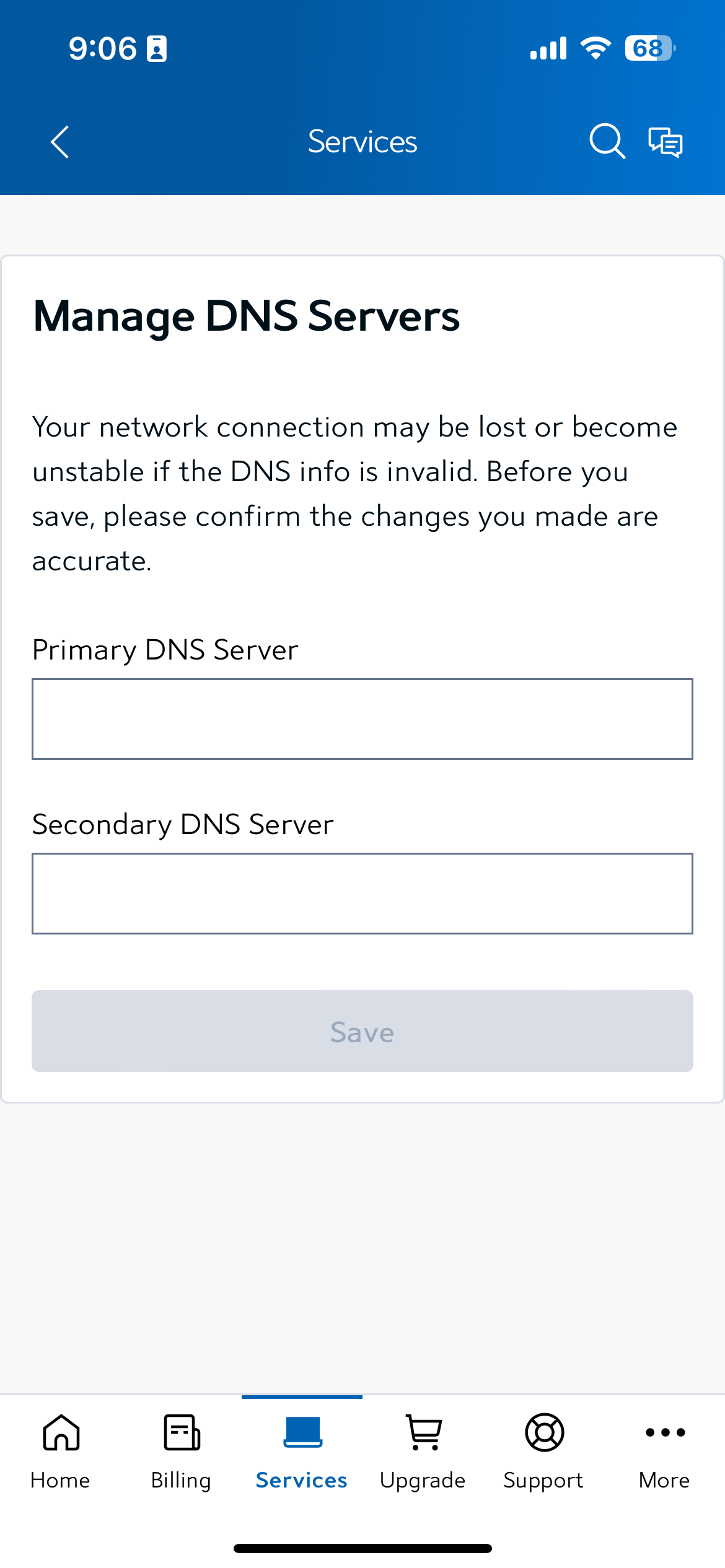Open search using magnifier icon
Screen dimensions: 725x1568
(x=607, y=141)
